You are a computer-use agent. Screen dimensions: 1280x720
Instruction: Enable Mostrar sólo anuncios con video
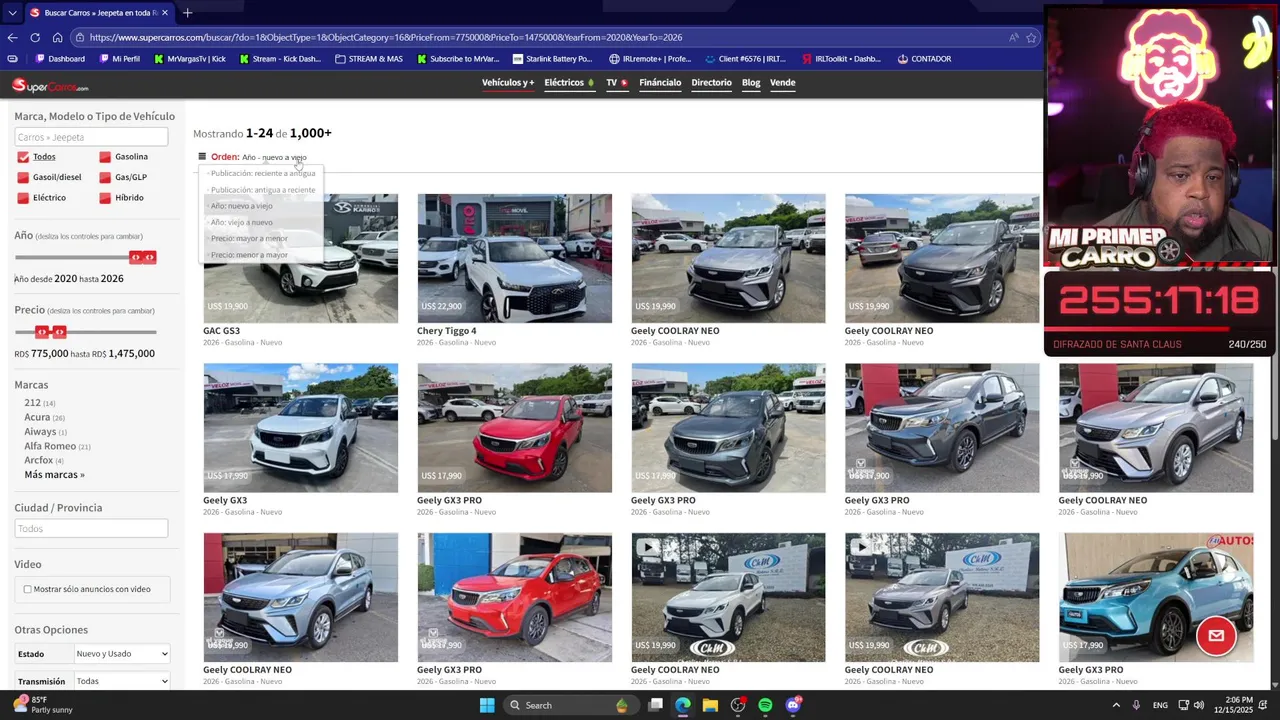click(x=27, y=589)
